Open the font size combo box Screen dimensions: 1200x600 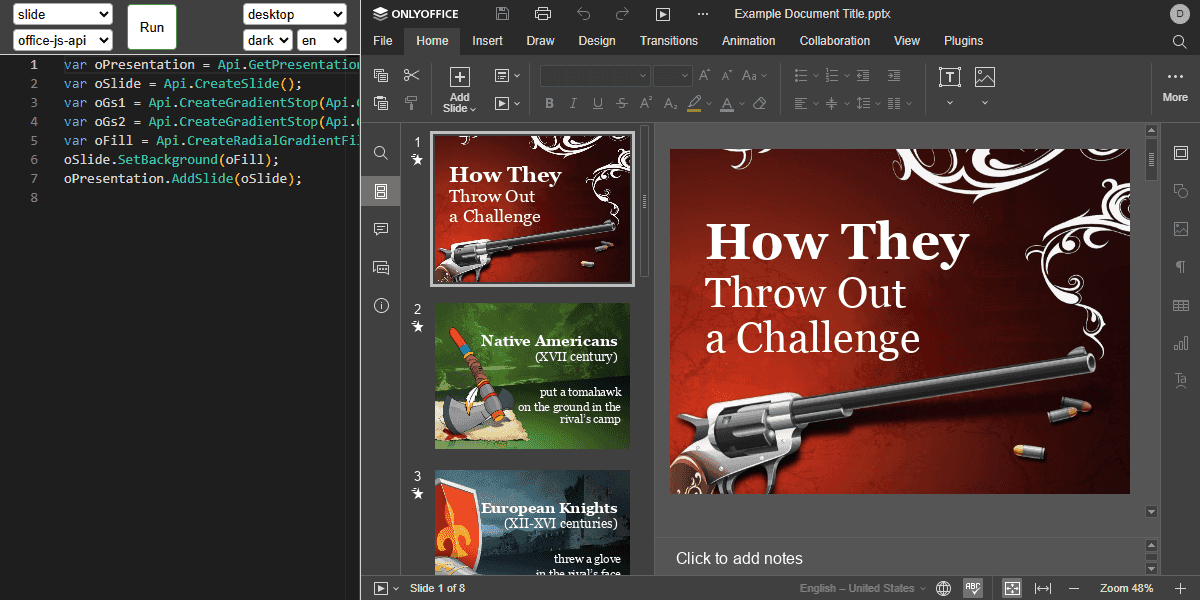673,76
